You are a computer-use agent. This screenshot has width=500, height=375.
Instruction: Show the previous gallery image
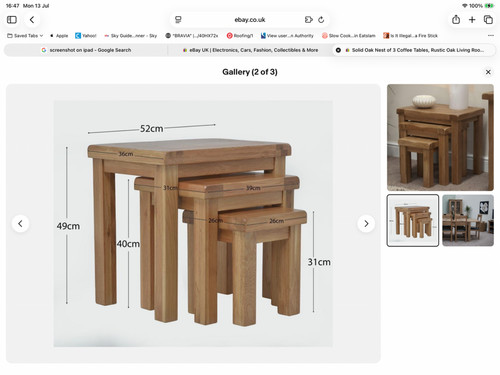point(20,223)
